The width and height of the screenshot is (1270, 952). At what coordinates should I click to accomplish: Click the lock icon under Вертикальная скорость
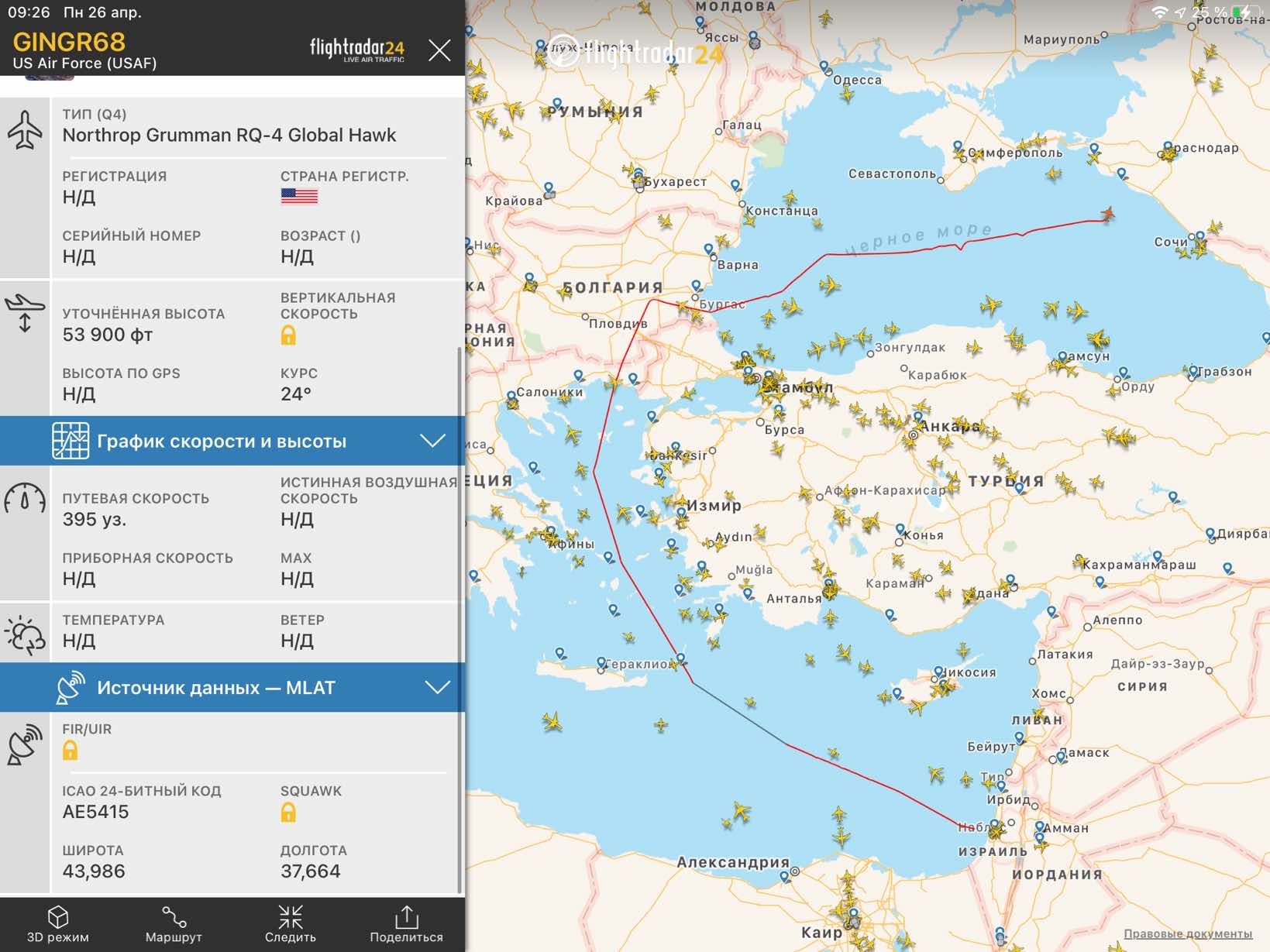coord(288,335)
